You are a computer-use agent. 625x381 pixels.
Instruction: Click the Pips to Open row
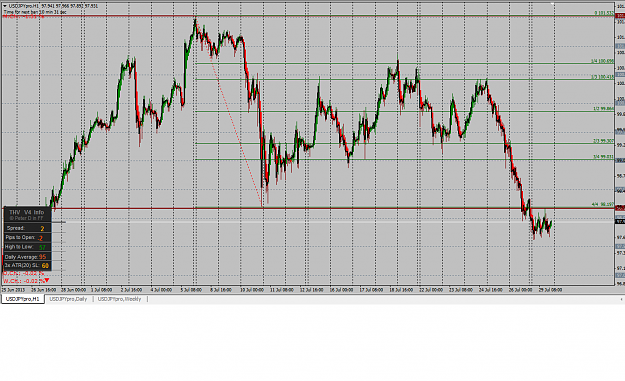[27, 238]
